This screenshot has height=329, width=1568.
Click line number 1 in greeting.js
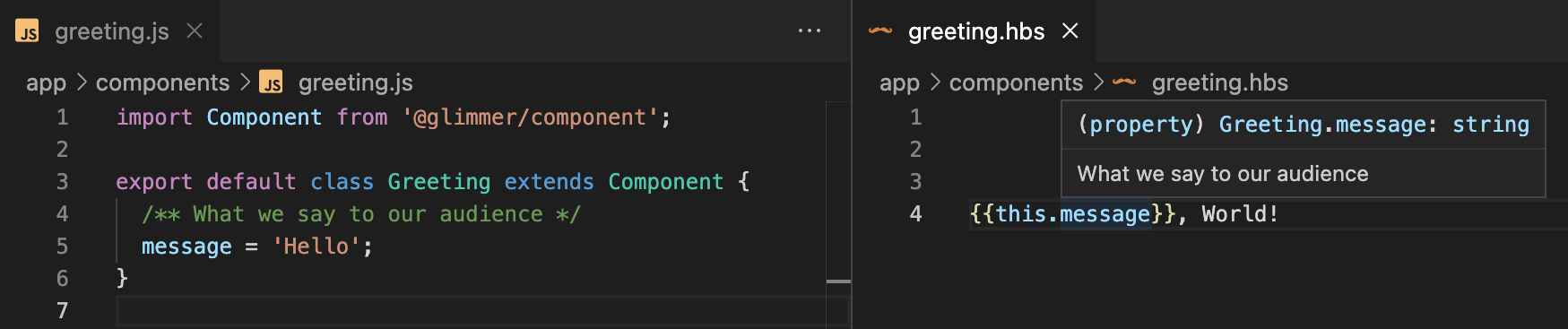(62, 117)
